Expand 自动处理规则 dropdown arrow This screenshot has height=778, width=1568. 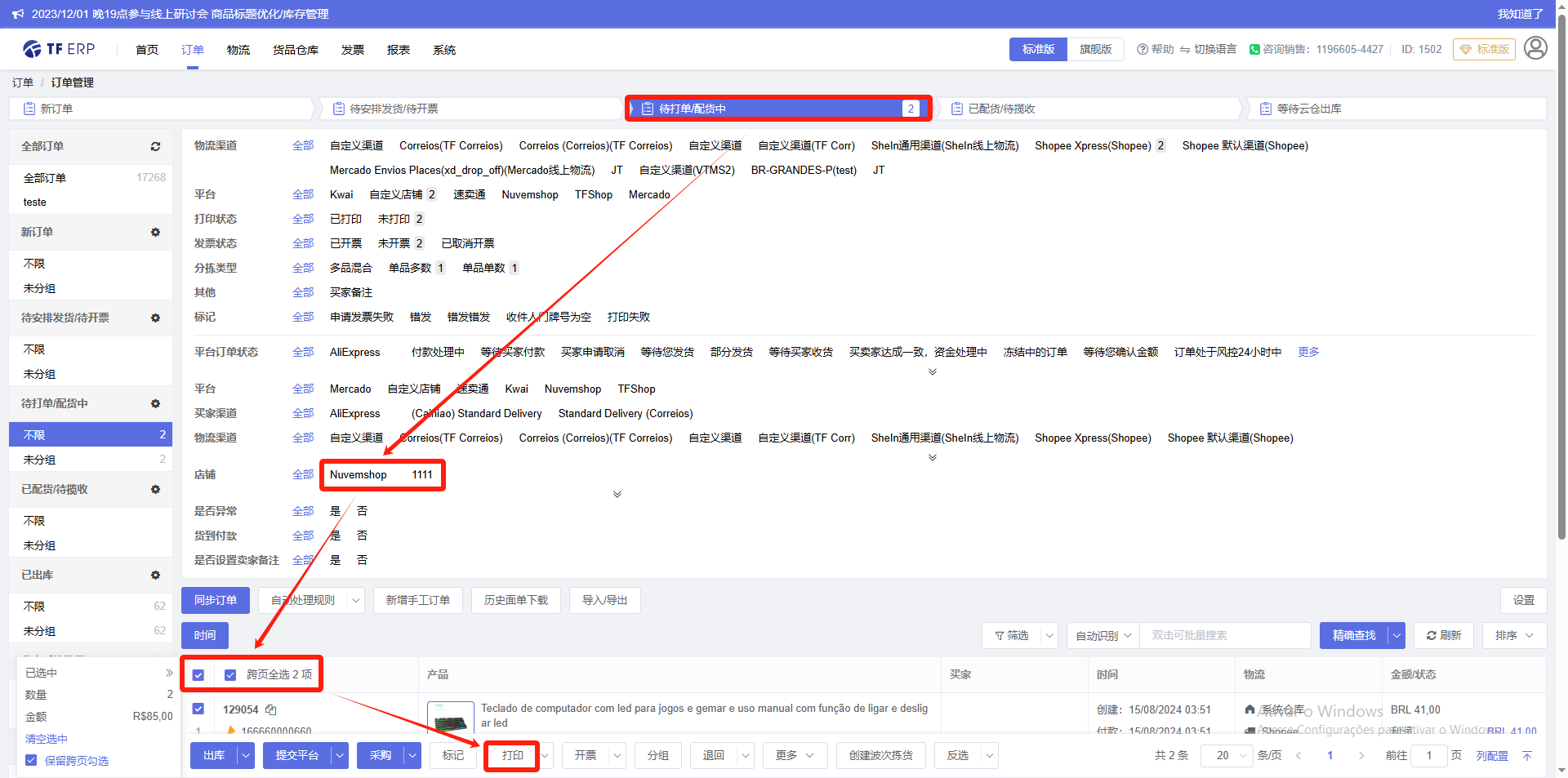click(356, 600)
